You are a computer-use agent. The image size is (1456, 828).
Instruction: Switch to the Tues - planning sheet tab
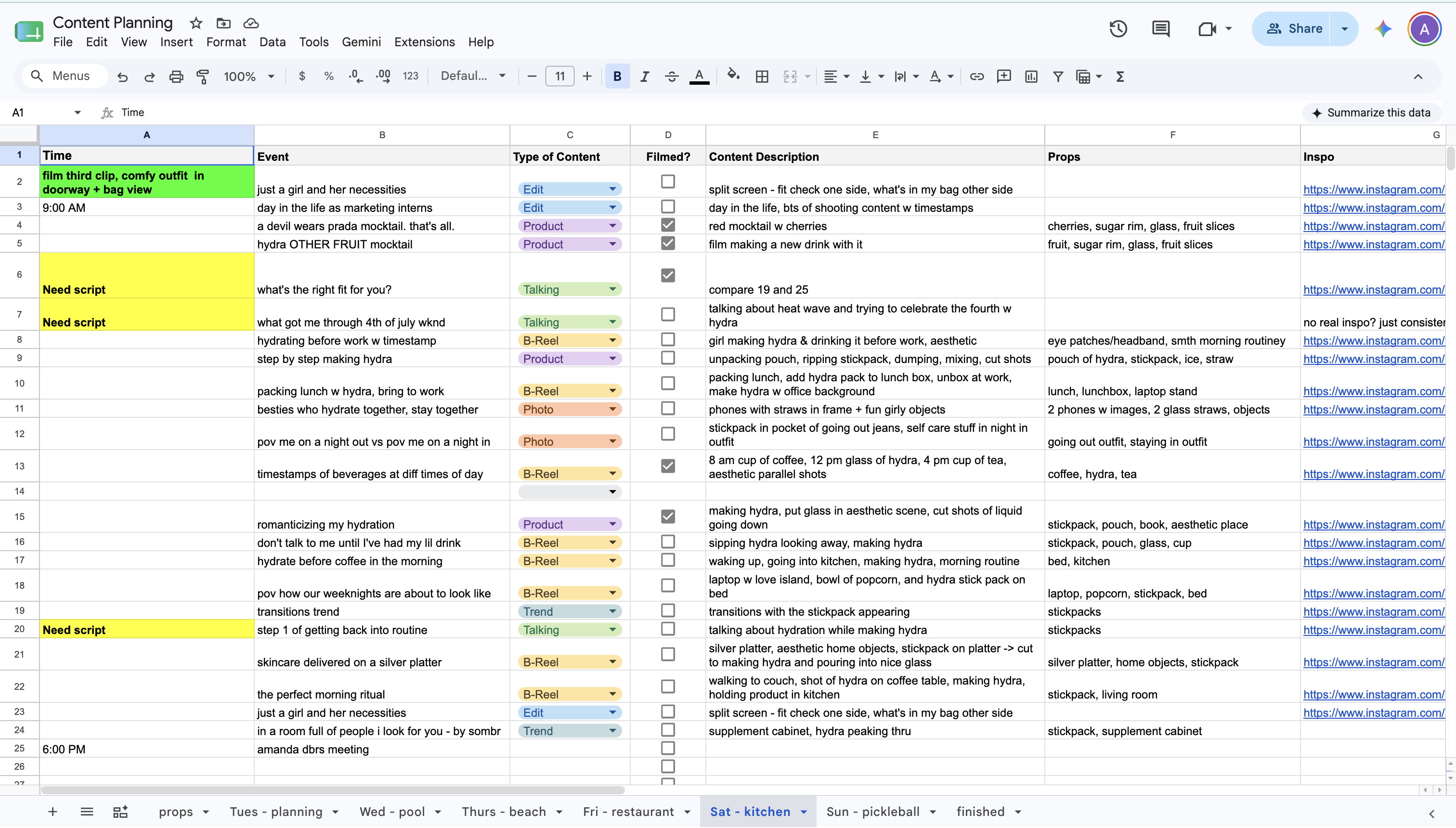(276, 812)
